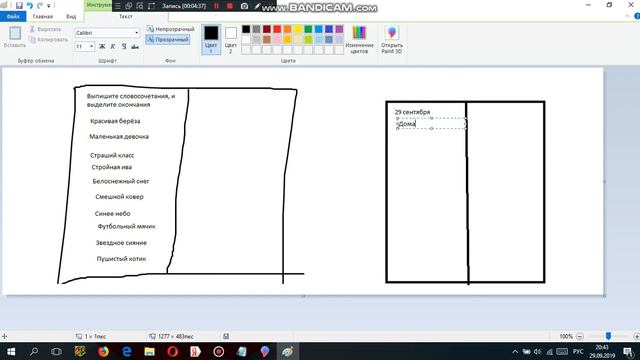
Task: Redo the last undone action
Action: pos(40,5)
